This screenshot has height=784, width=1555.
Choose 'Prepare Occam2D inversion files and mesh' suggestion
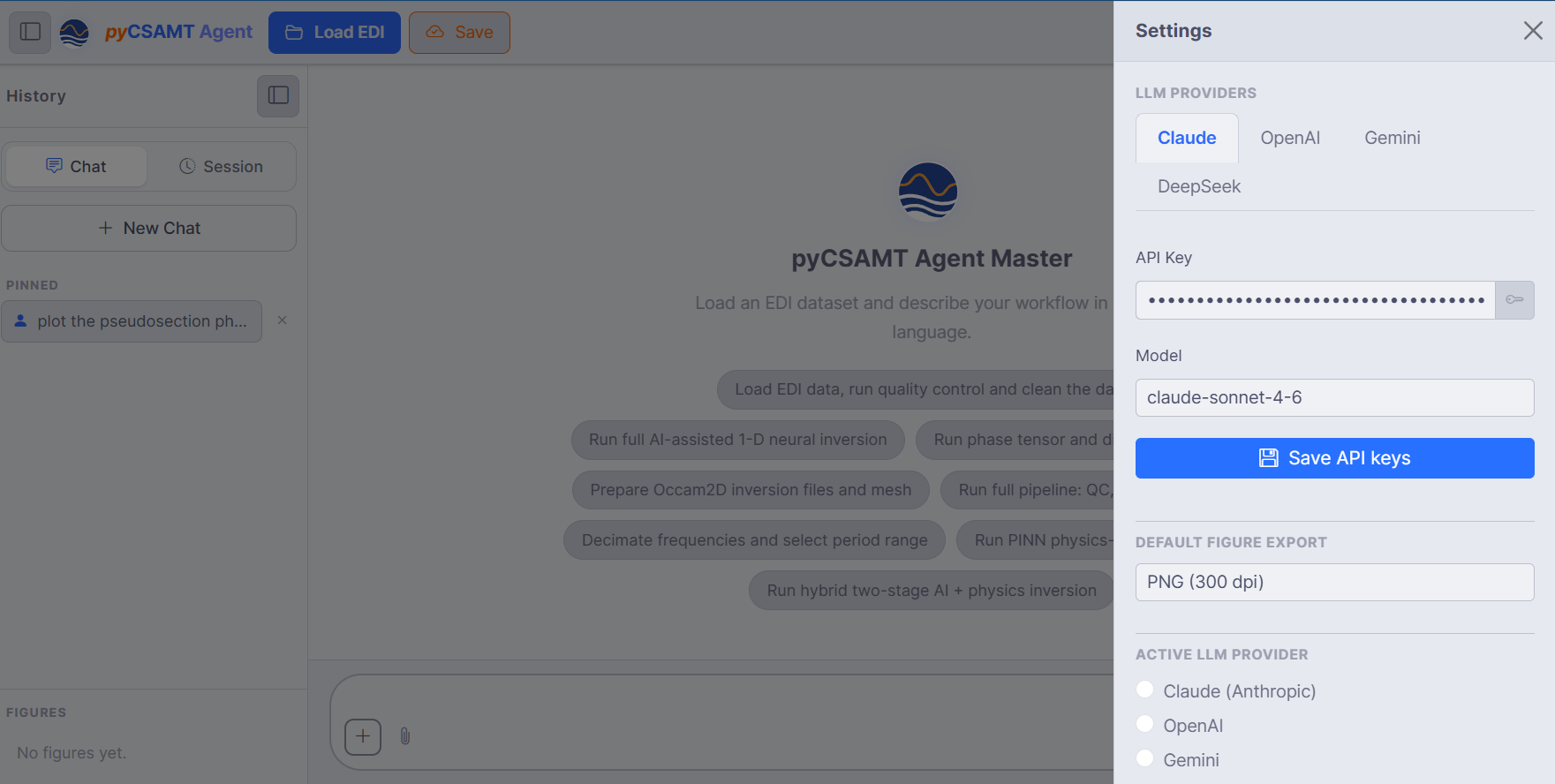click(751, 490)
